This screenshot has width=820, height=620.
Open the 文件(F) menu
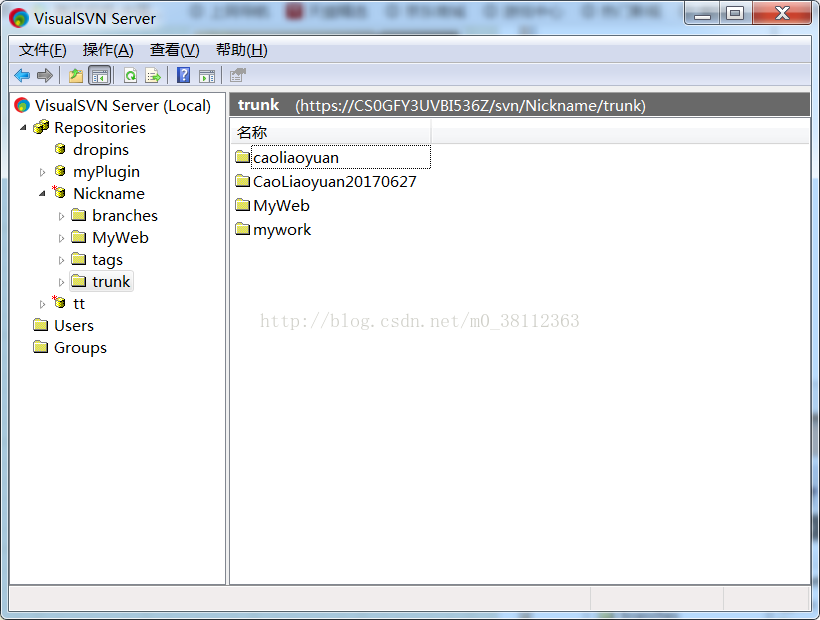coord(43,50)
